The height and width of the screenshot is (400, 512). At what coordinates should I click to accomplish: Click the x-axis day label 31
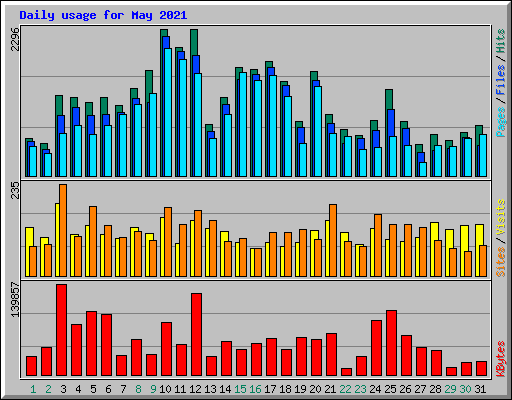click(480, 389)
